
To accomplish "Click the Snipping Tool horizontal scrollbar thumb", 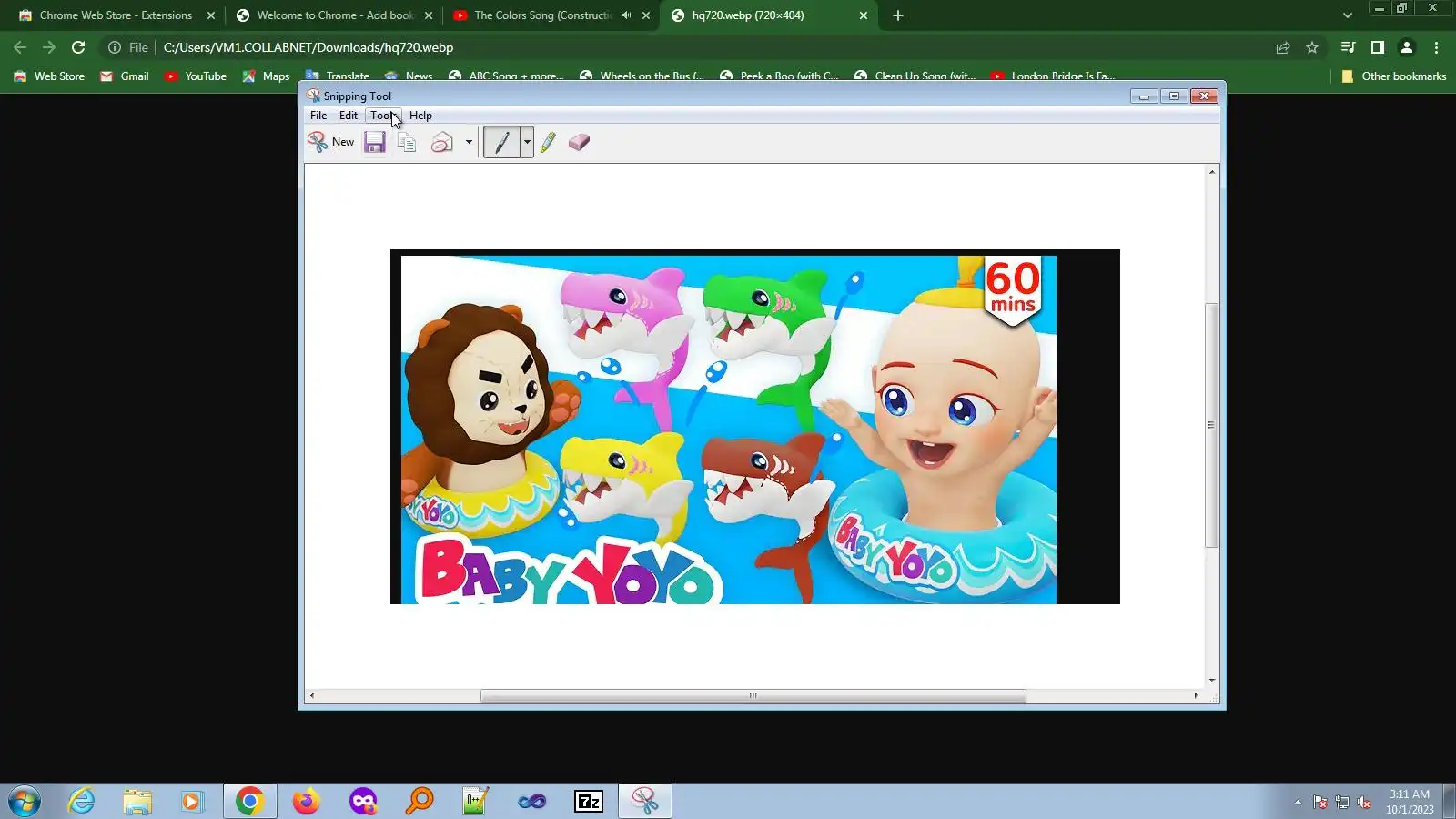I will click(753, 695).
